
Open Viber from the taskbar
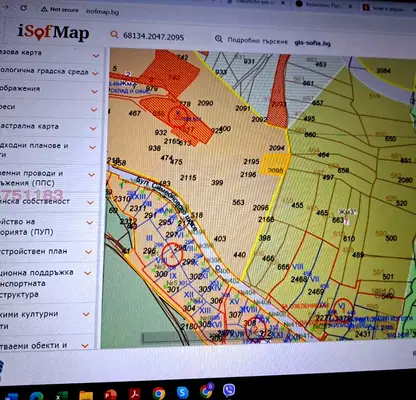(x=229, y=390)
